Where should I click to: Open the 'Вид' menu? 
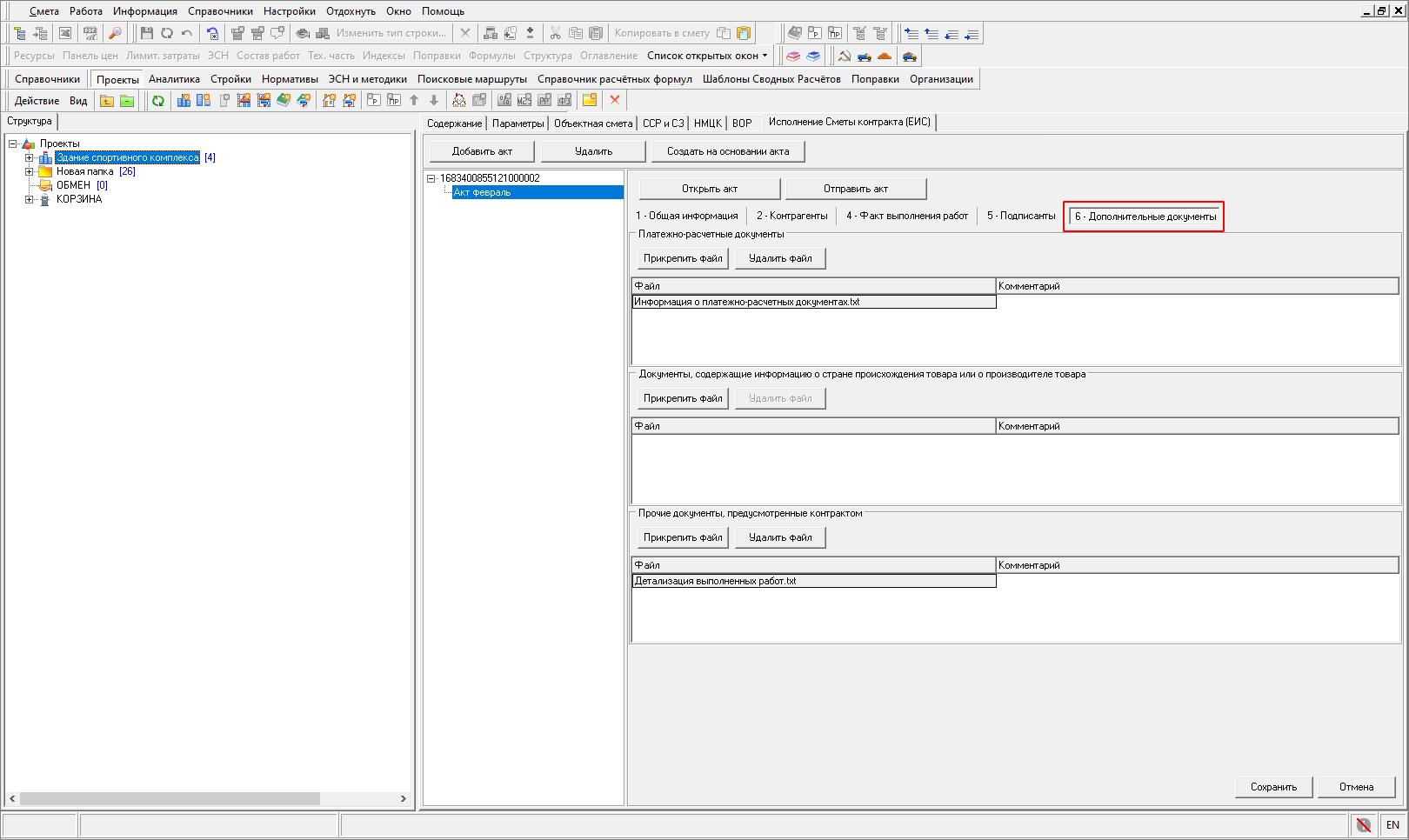78,101
